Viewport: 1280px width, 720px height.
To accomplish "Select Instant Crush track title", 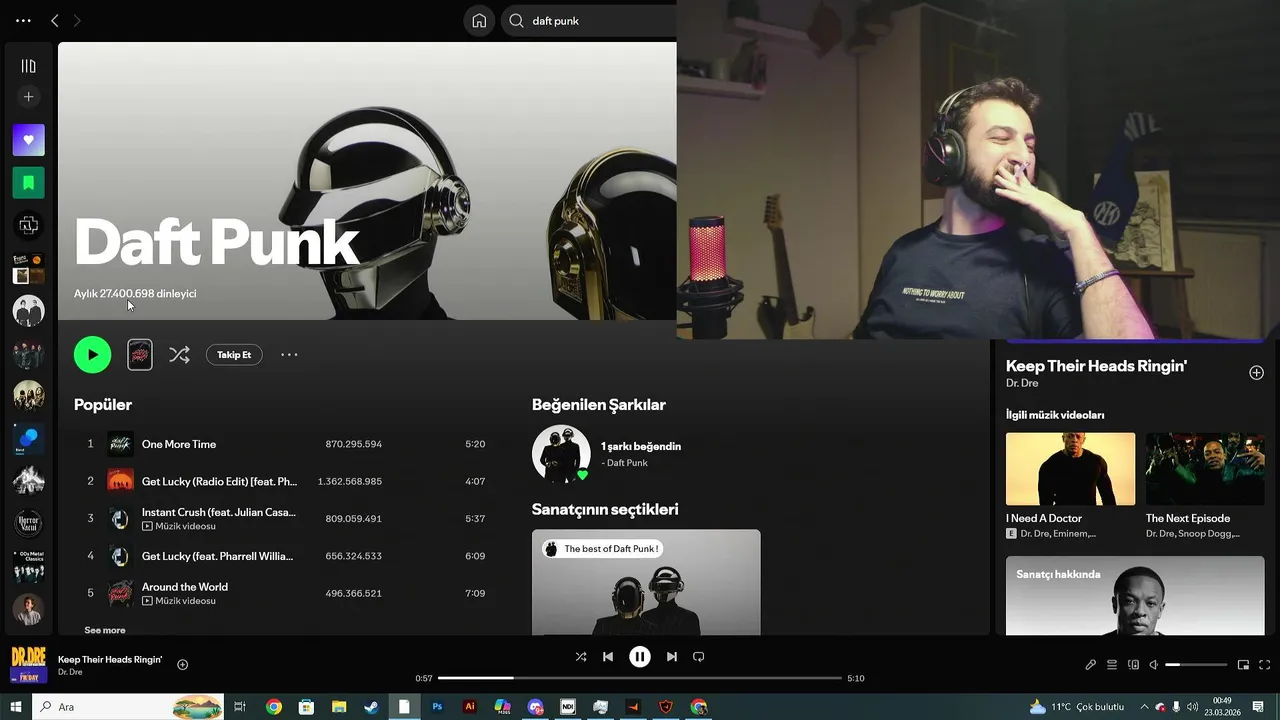I will (x=219, y=512).
